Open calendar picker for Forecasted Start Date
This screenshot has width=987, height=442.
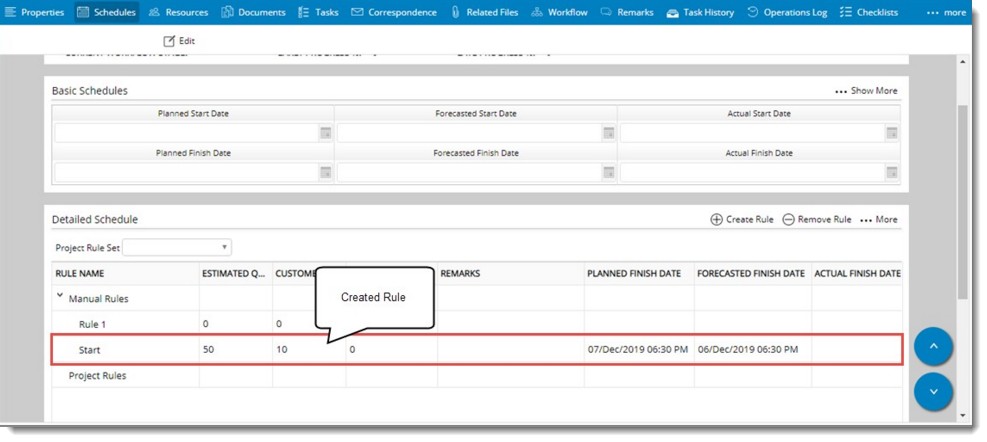click(x=608, y=133)
